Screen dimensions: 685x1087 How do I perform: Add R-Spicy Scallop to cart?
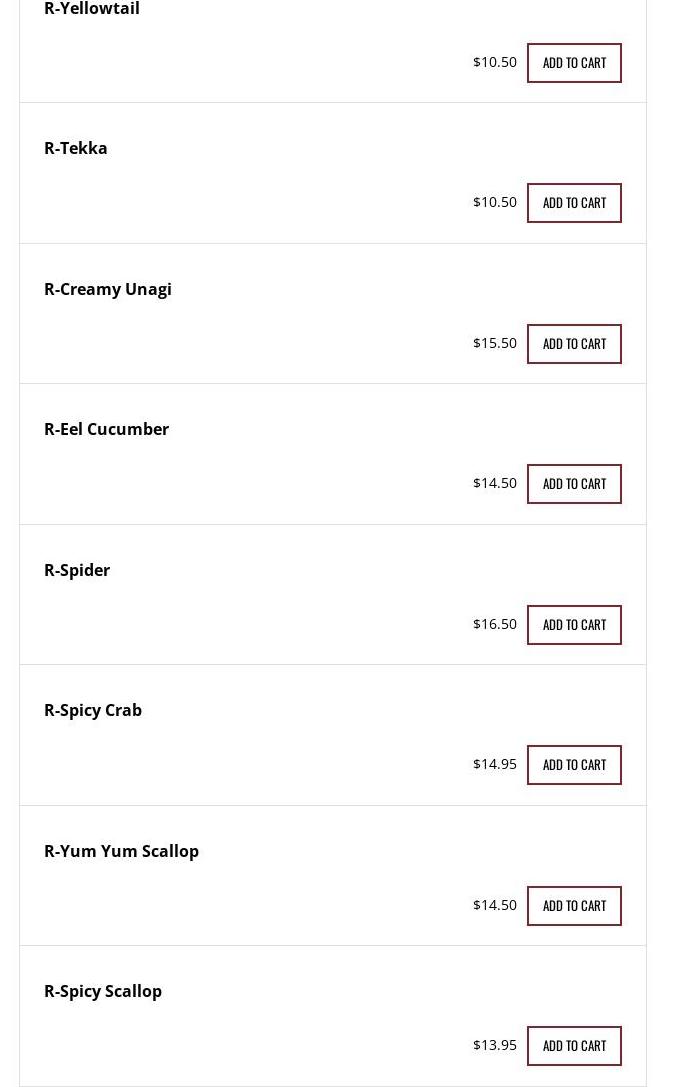point(574,1046)
